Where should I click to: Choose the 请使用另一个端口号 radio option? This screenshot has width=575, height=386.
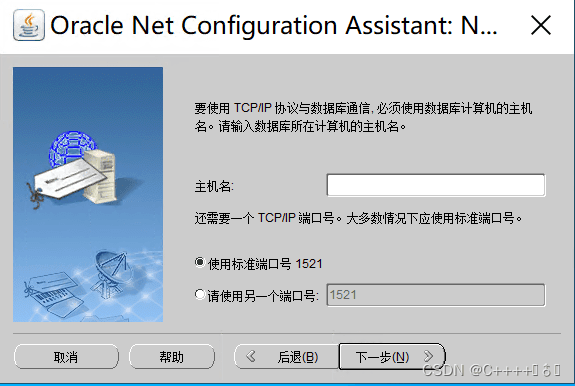200,294
